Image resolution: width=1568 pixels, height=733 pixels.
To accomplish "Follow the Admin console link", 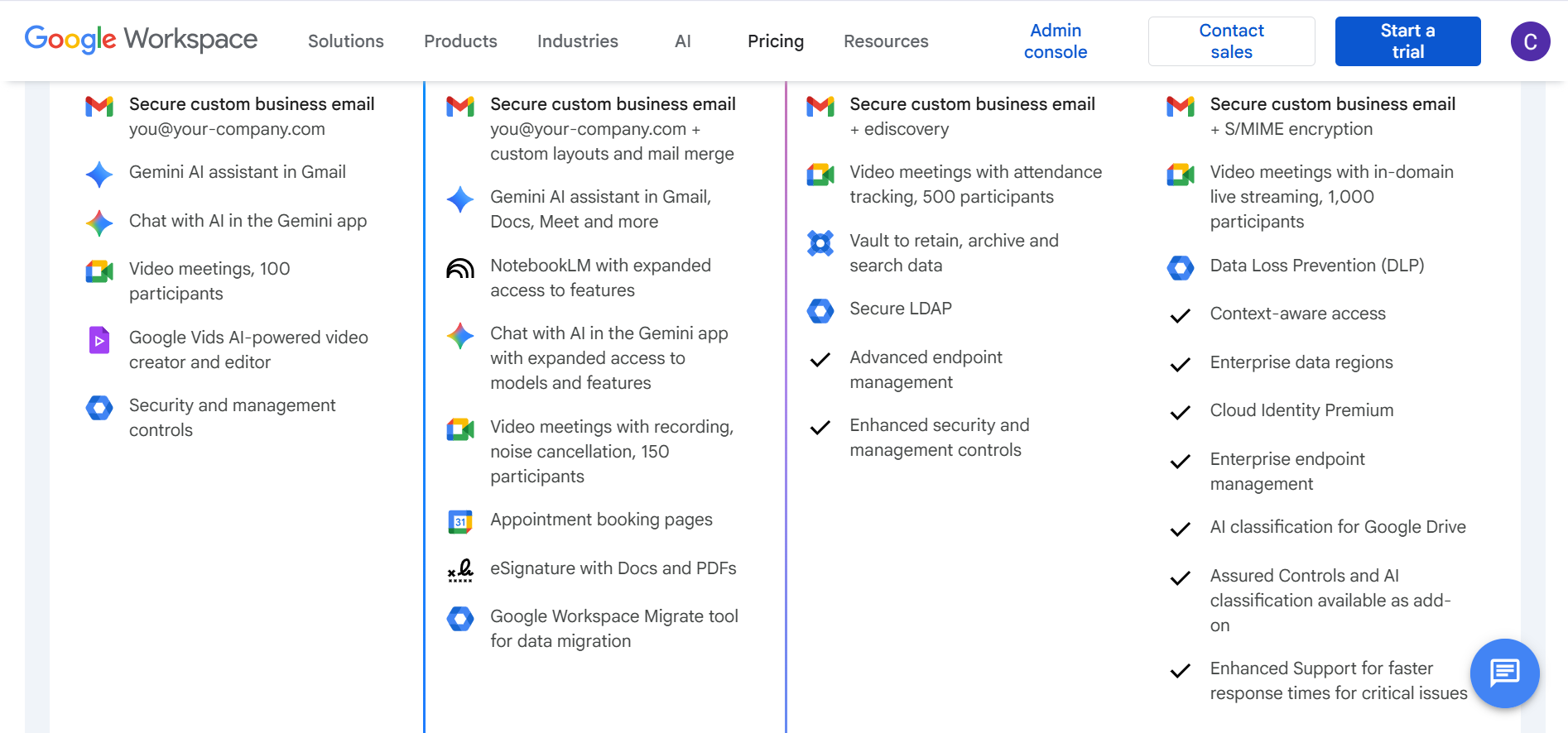I will pos(1056,41).
